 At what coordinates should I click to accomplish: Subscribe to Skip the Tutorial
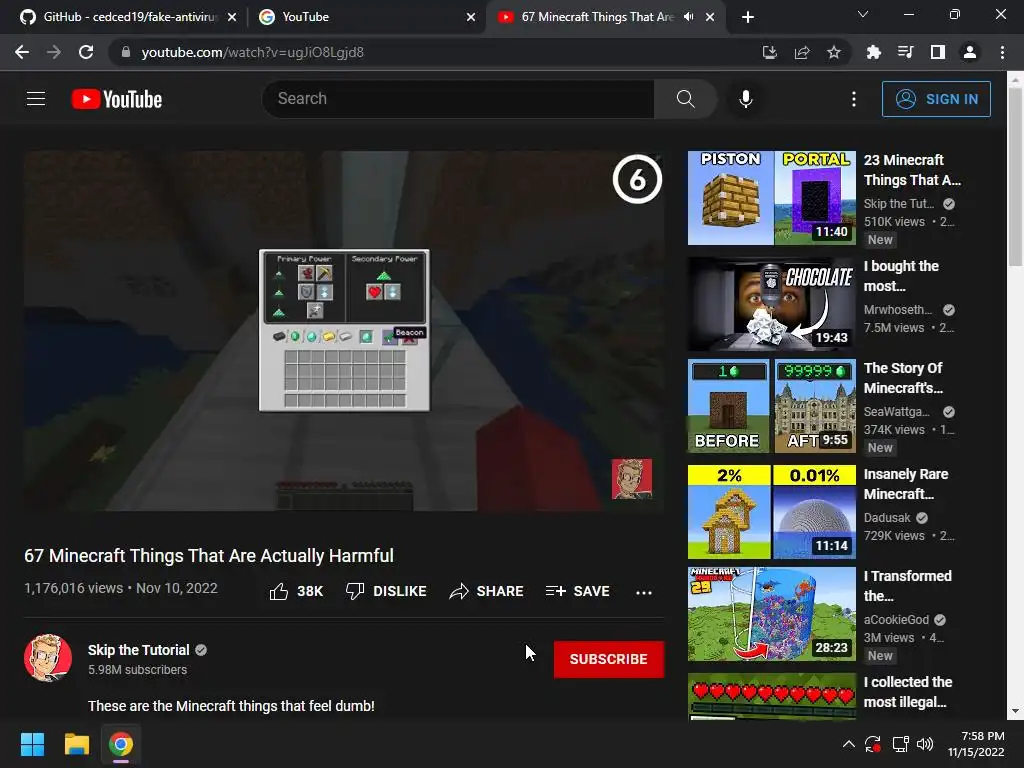609,659
